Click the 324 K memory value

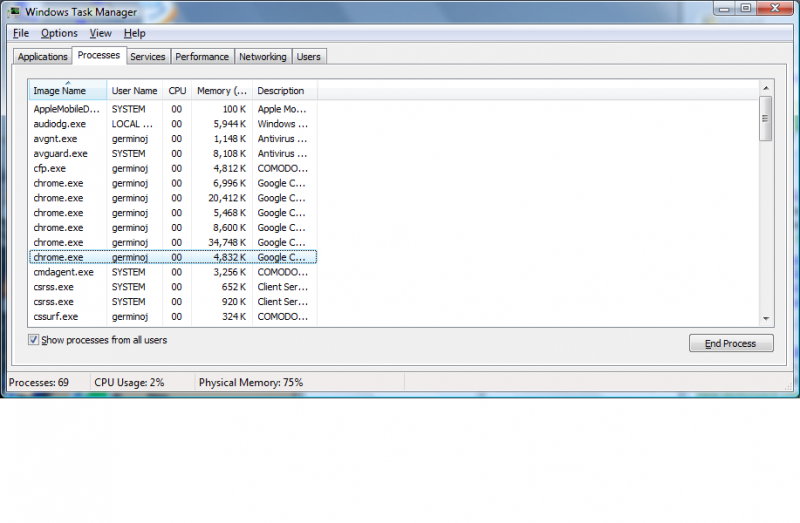(234, 316)
